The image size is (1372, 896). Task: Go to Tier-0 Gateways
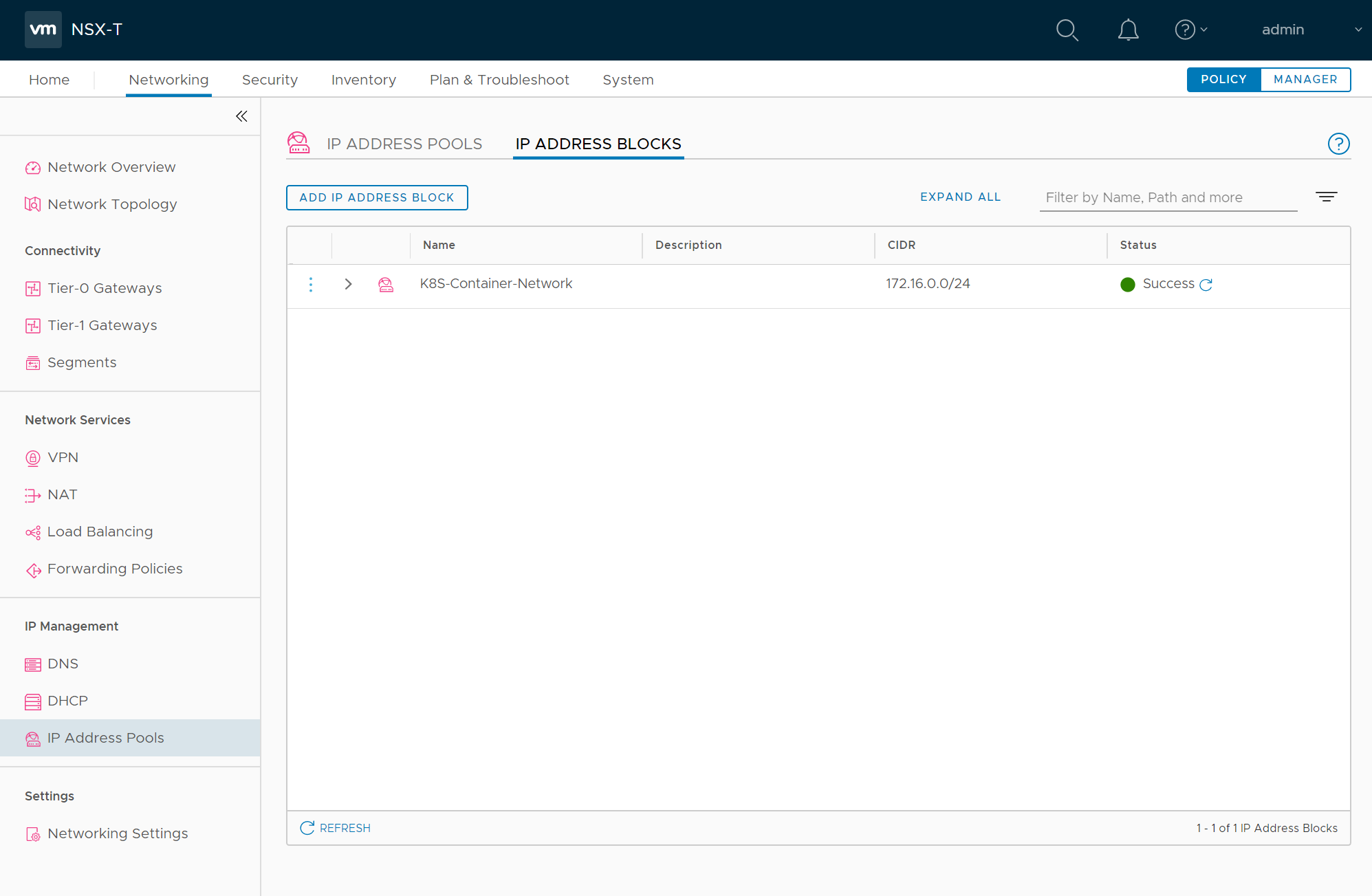point(105,288)
